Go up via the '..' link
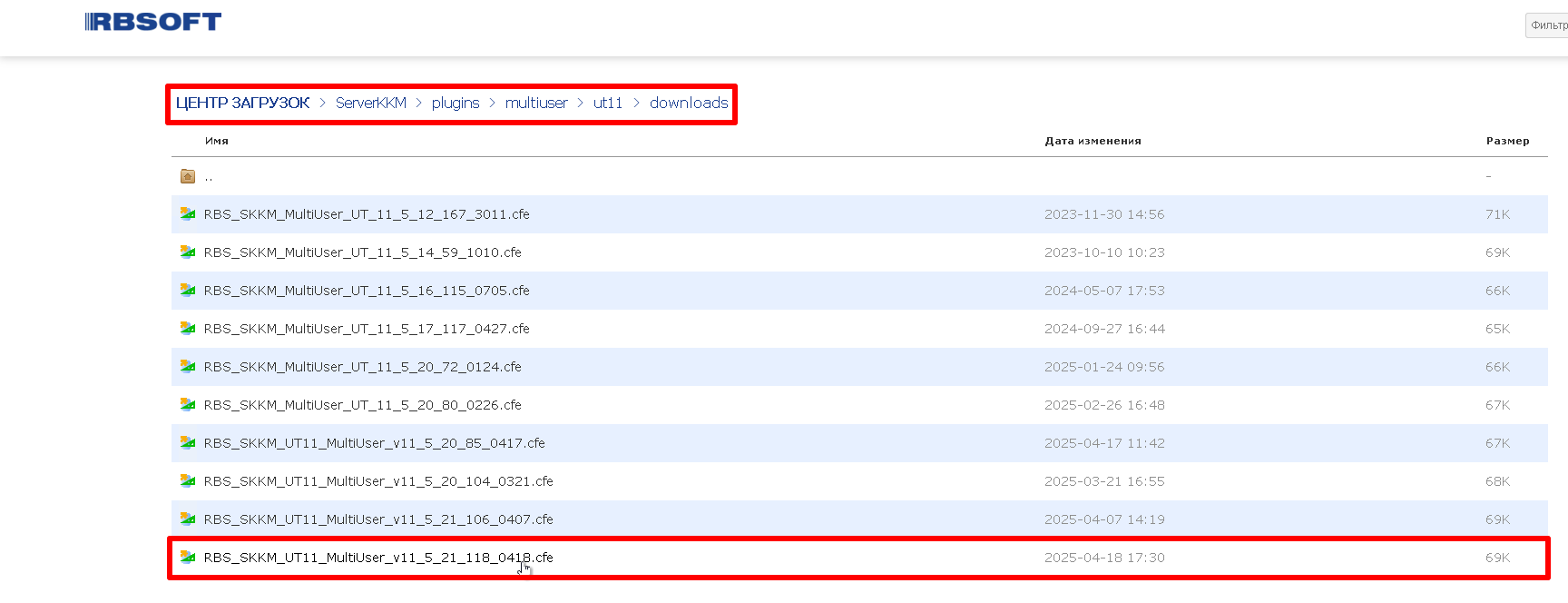This screenshot has height=603, width=1568. pos(209,176)
